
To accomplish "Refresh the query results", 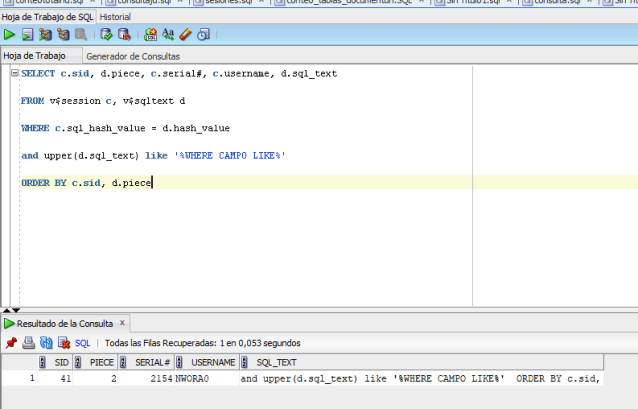I will pyautogui.click(x=46, y=342).
